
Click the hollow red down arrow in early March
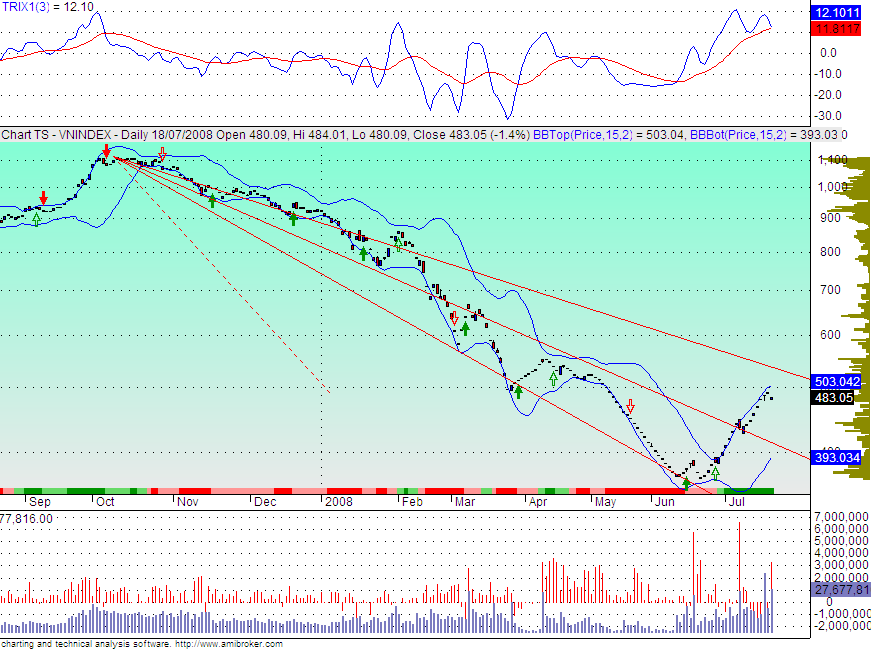point(455,318)
